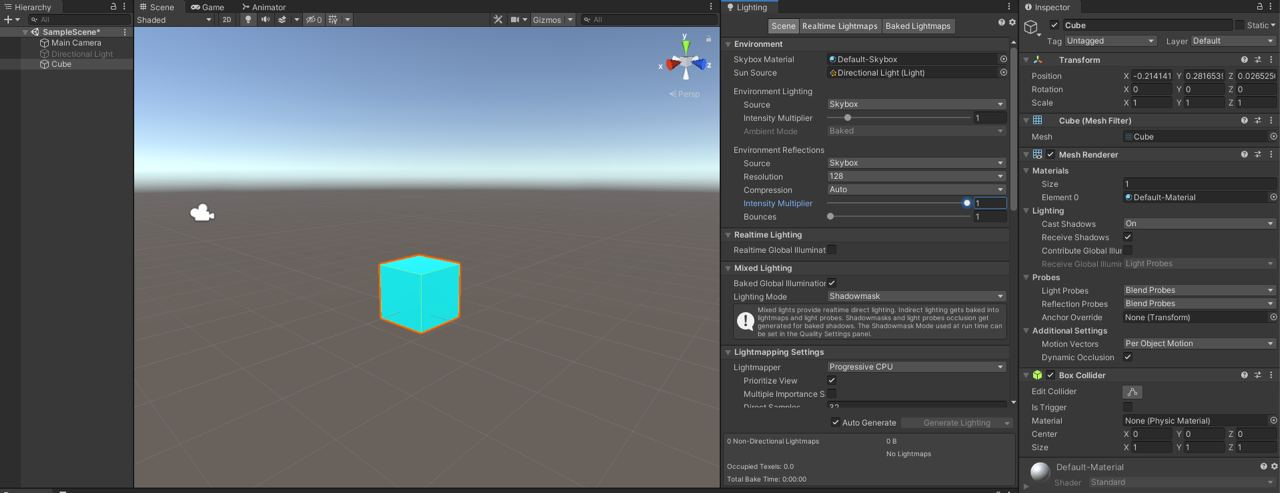Open SampleScene options kebab menu
Image resolution: width=1280 pixels, height=493 pixels.
125,32
